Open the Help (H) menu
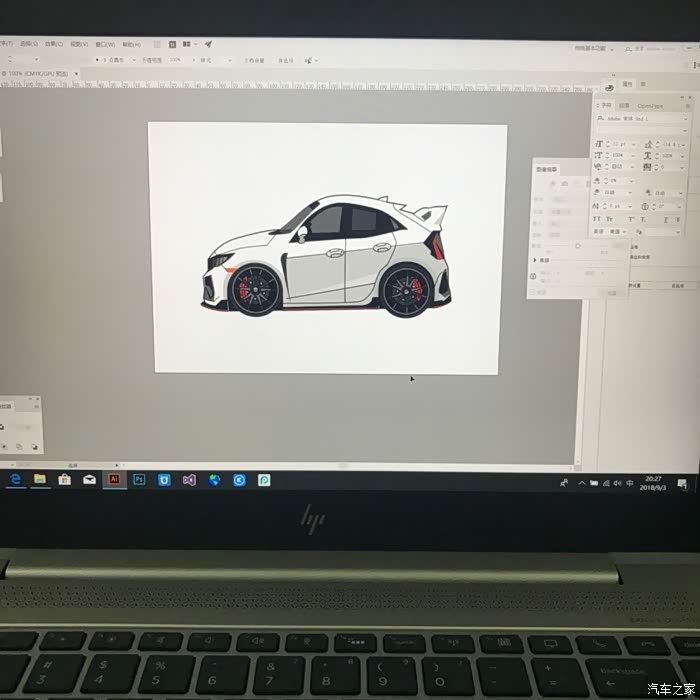Image resolution: width=700 pixels, height=700 pixels. pos(132,44)
